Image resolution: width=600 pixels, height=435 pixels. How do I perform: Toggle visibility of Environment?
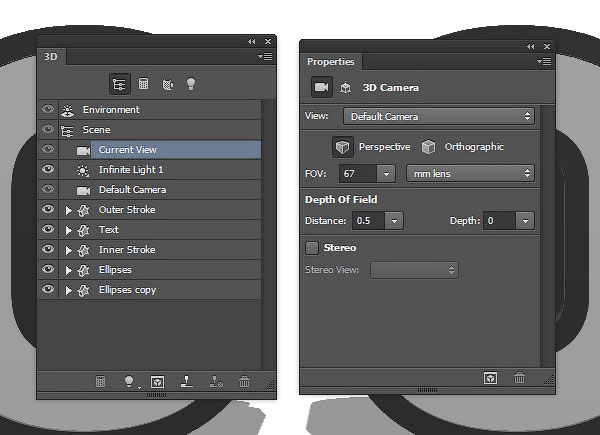[48, 109]
